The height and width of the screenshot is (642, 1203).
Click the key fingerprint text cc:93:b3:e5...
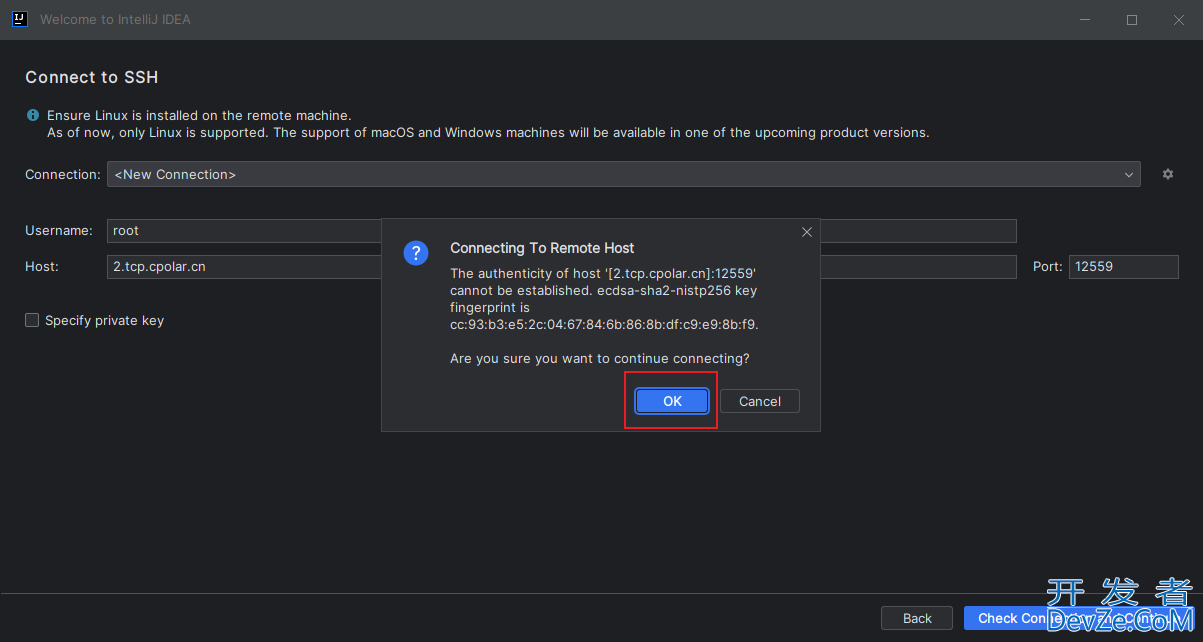tap(604, 325)
